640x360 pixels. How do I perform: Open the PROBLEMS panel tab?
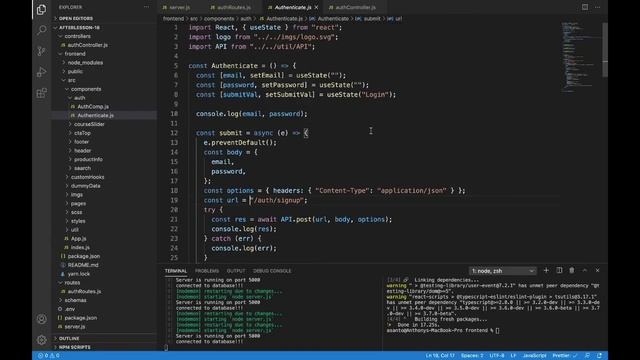tap(207, 271)
